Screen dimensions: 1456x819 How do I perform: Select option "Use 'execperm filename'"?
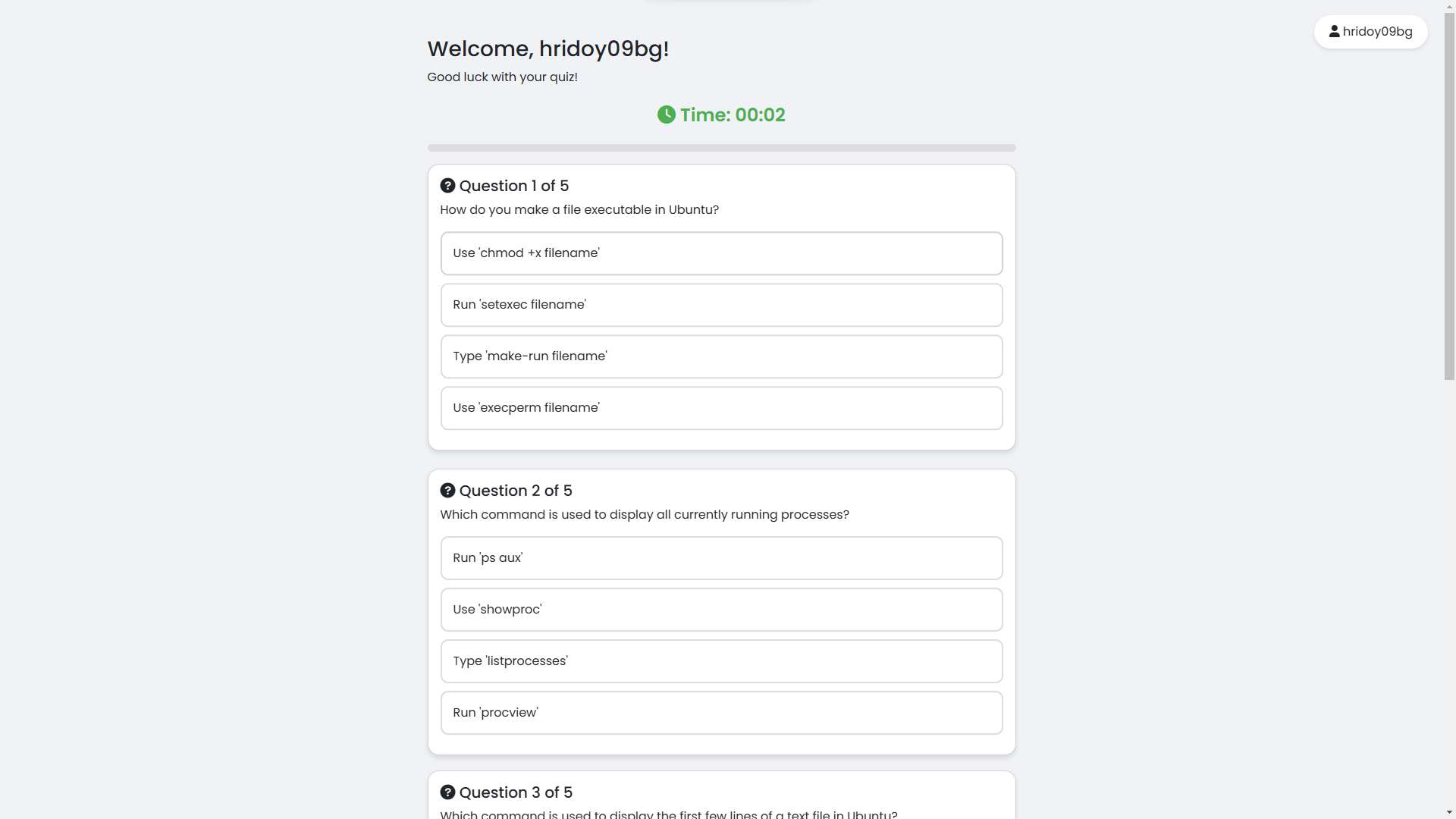[721, 408]
